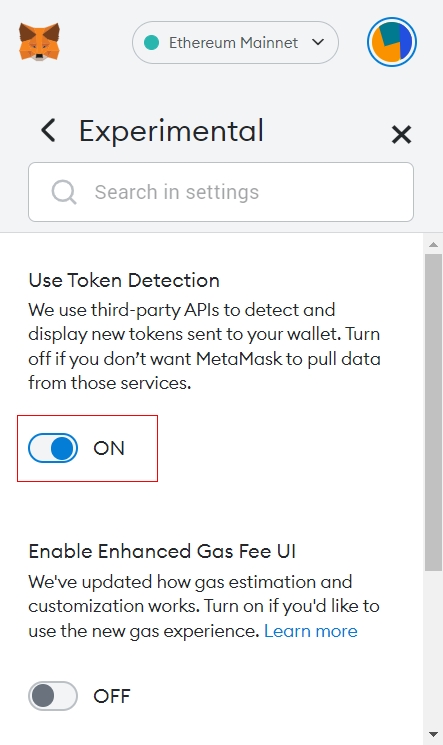Go back using the left arrow

(48, 130)
